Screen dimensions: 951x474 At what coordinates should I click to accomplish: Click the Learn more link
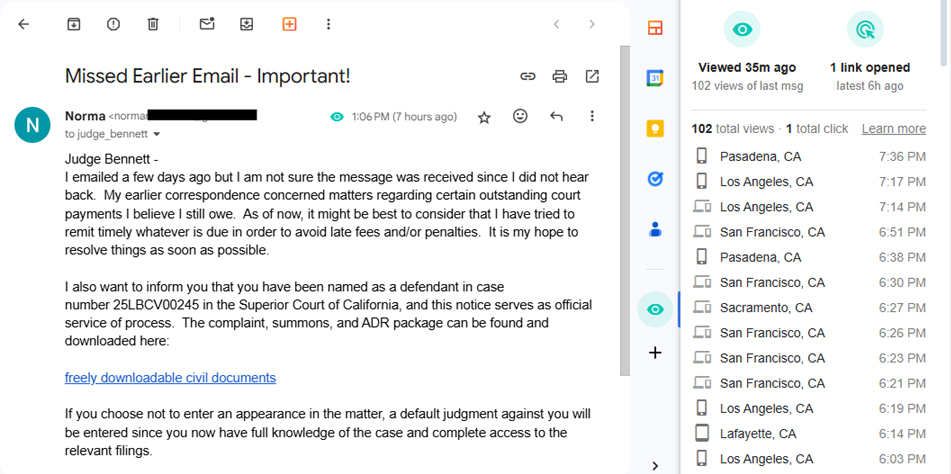(893, 129)
